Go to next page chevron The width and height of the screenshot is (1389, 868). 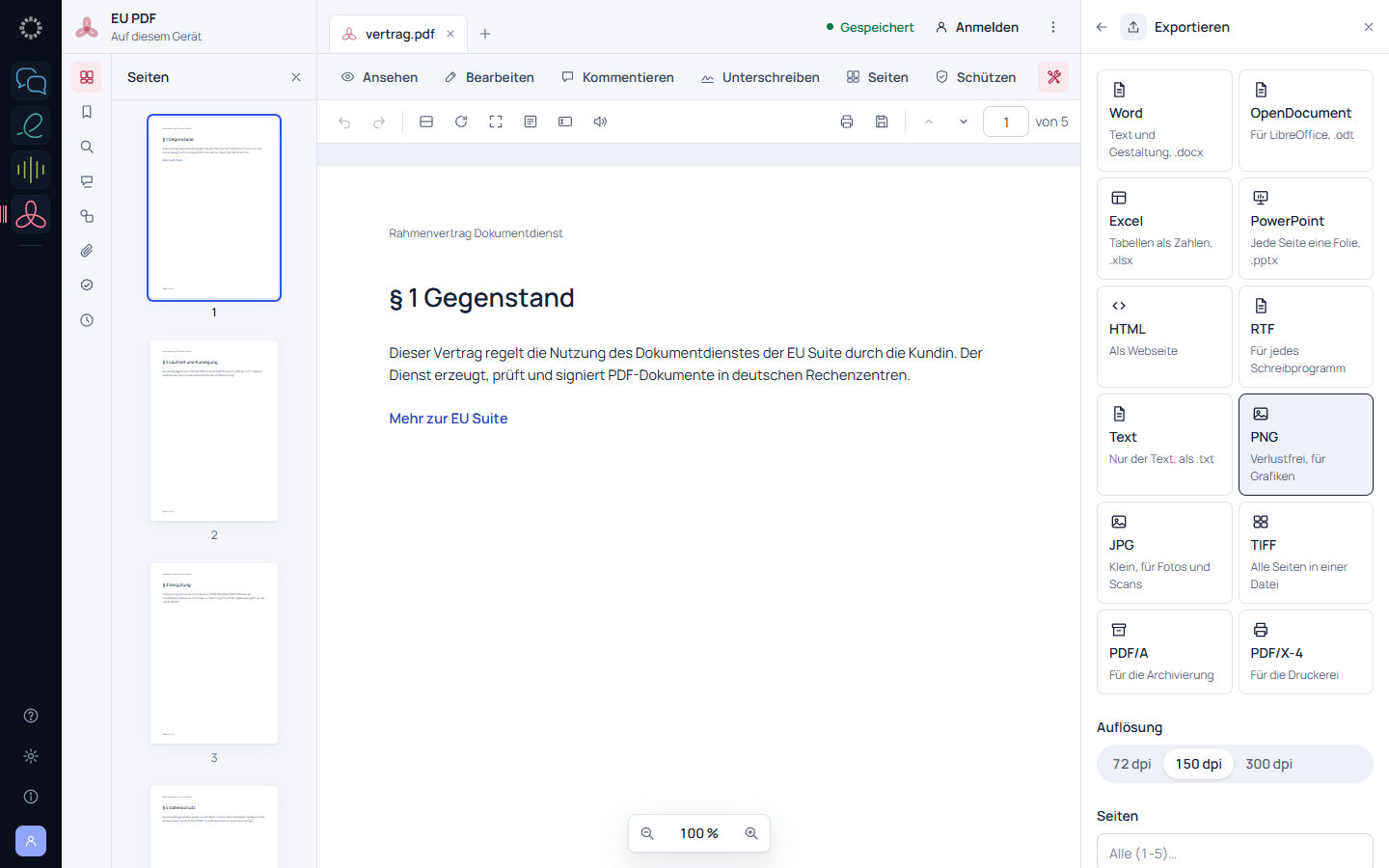point(963,122)
